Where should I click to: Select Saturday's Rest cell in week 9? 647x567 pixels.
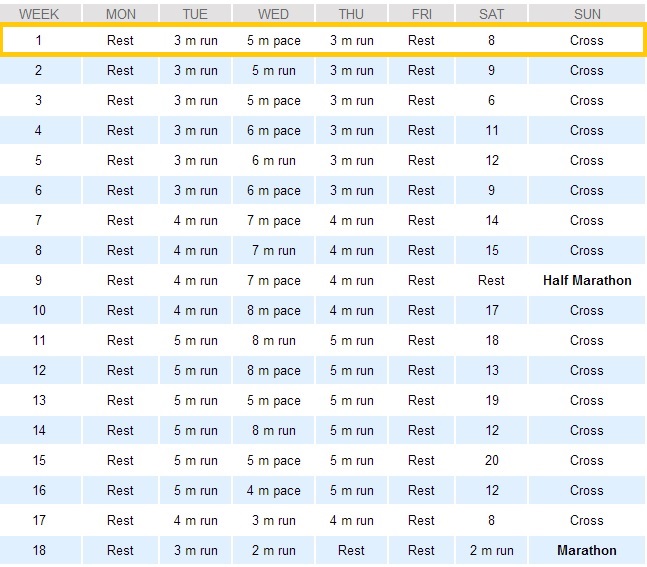tap(491, 280)
